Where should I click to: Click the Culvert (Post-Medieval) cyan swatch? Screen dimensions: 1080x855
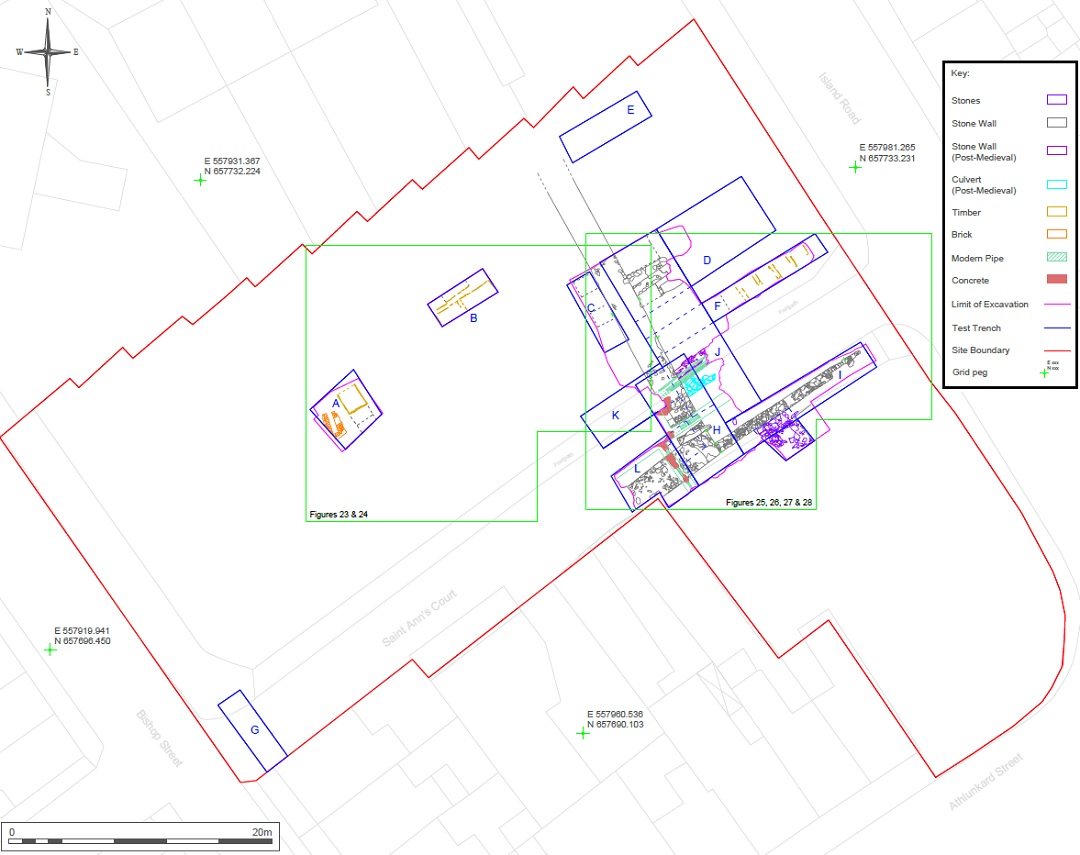pyautogui.click(x=1056, y=184)
